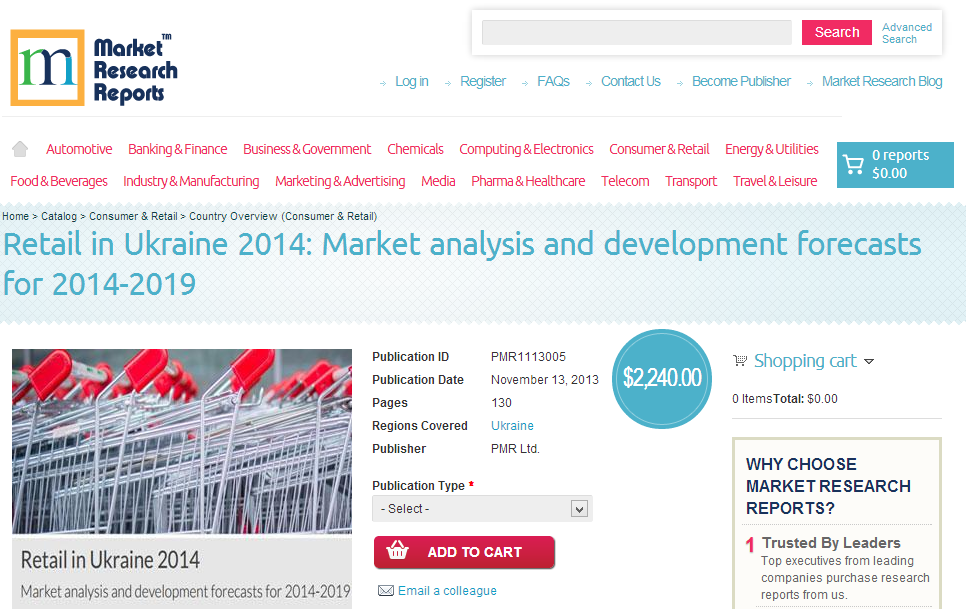Open the Automotive category
This screenshot has height=609, width=966.
pyautogui.click(x=79, y=147)
